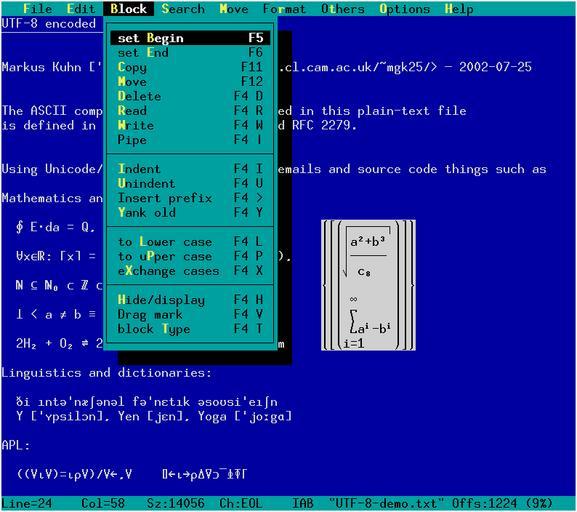Toggle Hide/display block option

click(190, 300)
